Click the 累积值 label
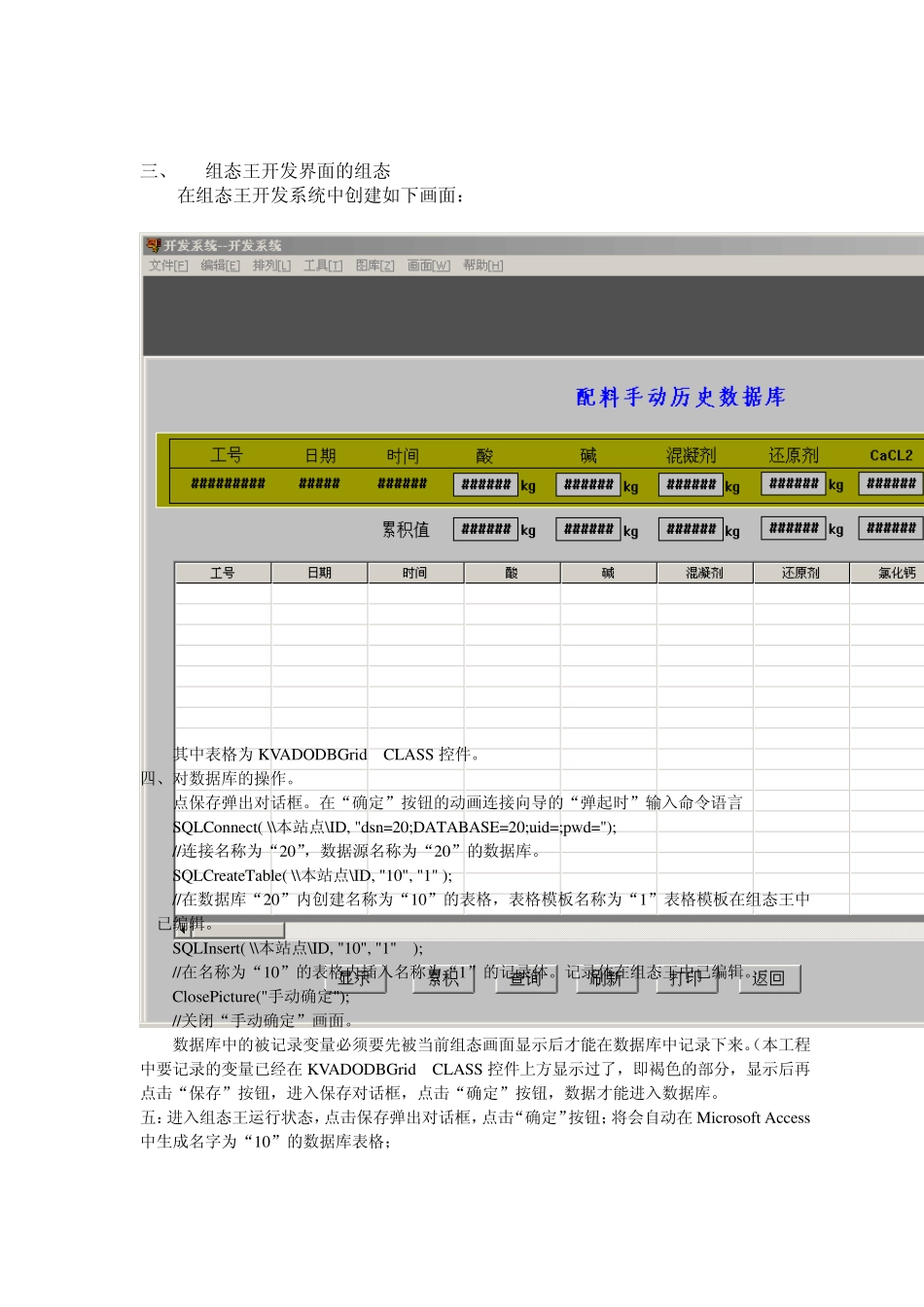The width and height of the screenshot is (924, 1307). tap(406, 529)
